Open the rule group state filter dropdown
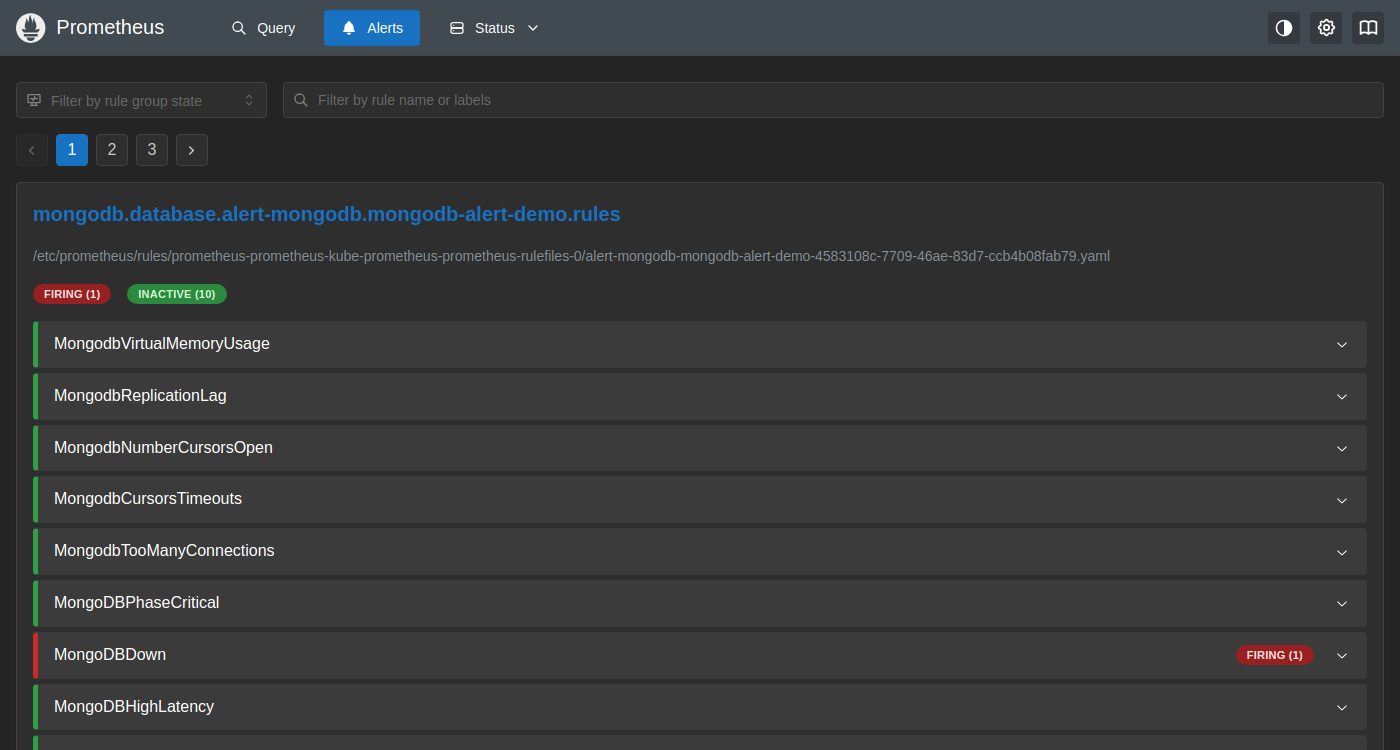The height and width of the screenshot is (750, 1400). click(141, 100)
